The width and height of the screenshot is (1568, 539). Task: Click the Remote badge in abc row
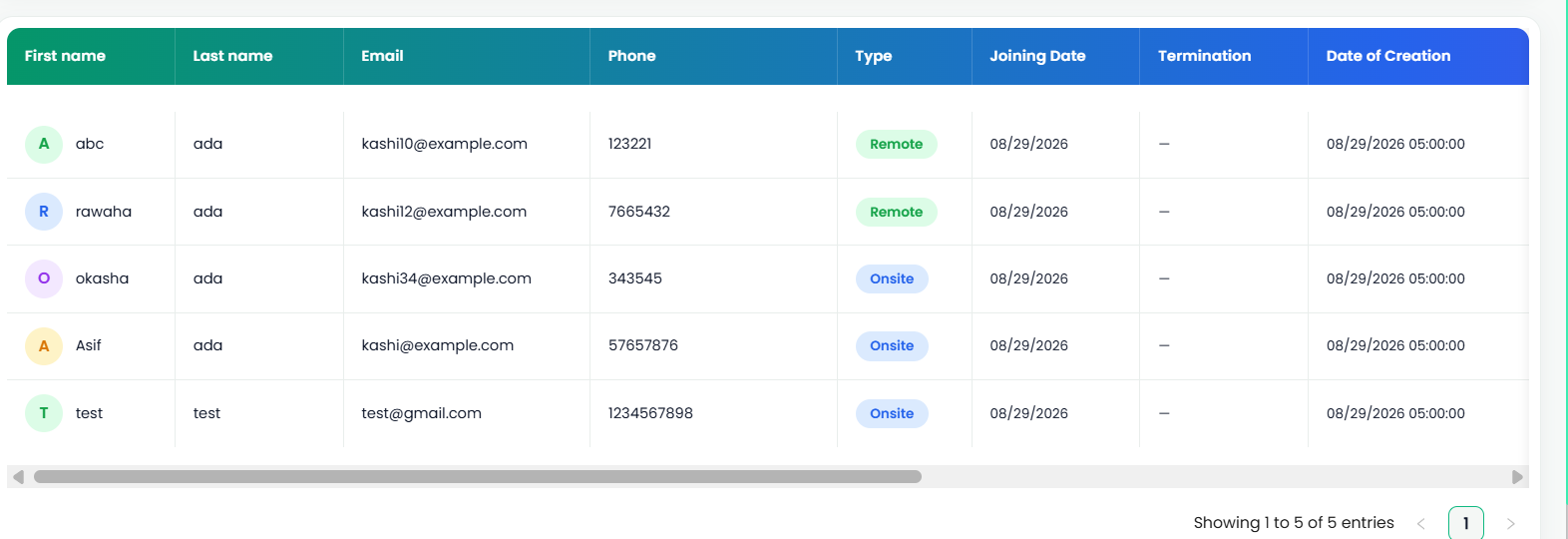897,144
